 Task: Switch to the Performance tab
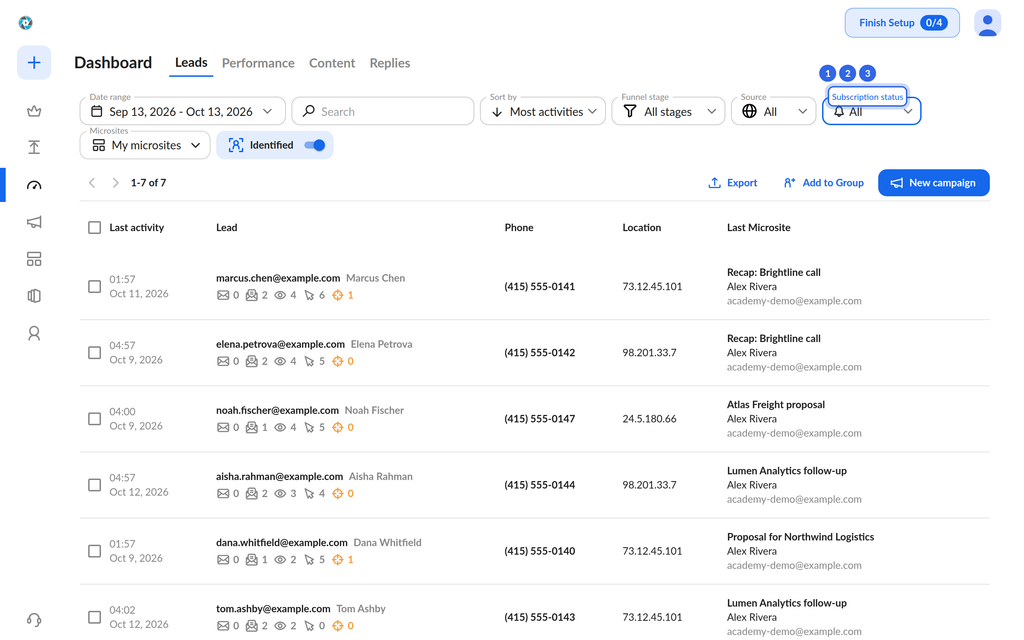click(x=258, y=63)
